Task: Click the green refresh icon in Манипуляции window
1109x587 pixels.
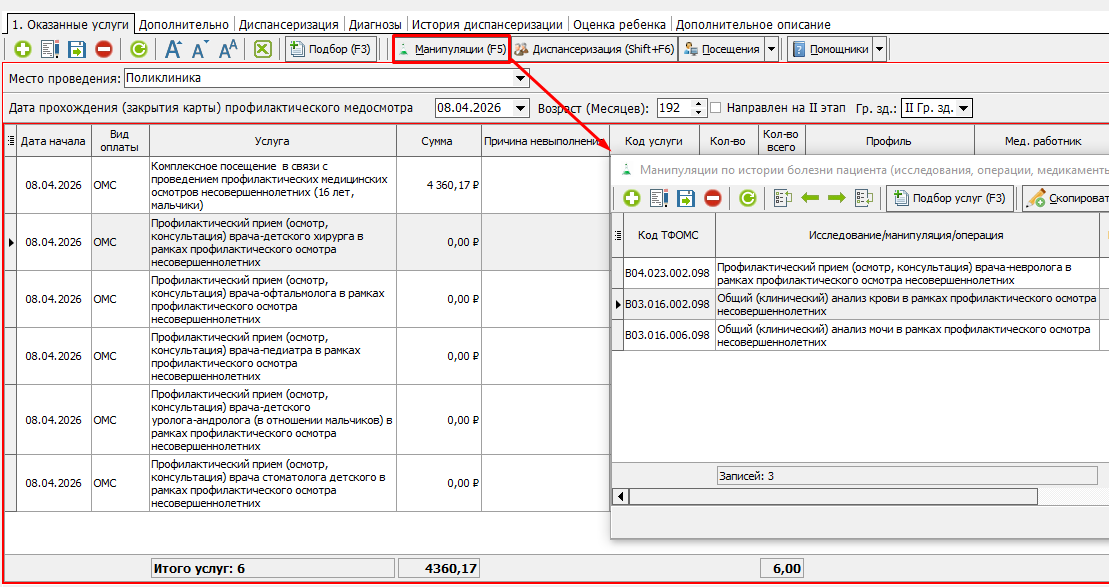Action: pyautogui.click(x=747, y=198)
